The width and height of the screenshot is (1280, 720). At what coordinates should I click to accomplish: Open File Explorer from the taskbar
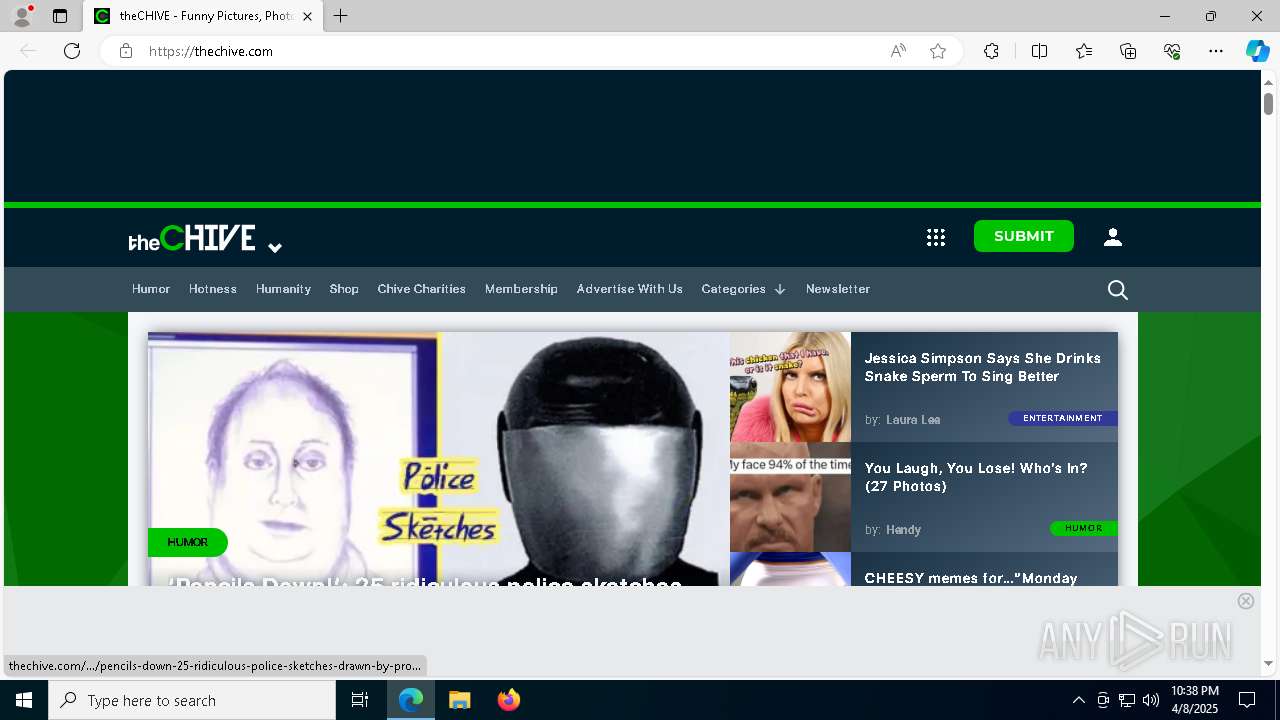click(460, 700)
